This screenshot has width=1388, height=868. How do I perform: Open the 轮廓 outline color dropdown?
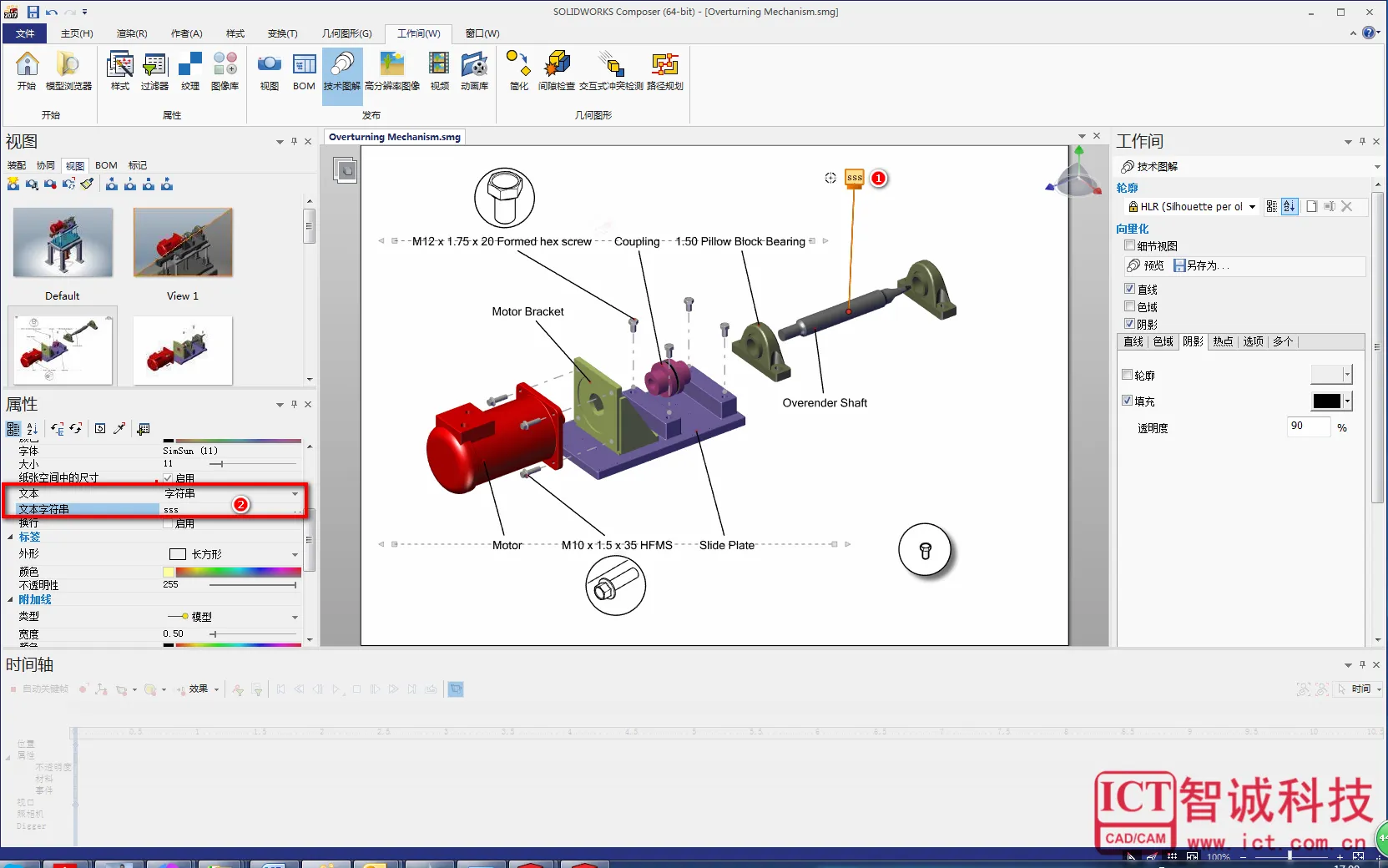click(x=1347, y=375)
